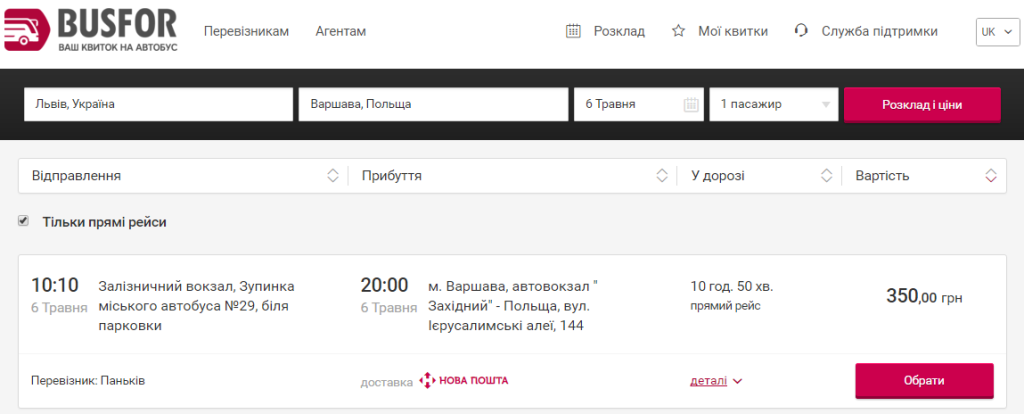The height and width of the screenshot is (414, 1024).
Task: Open the UK language dropdown
Action: pyautogui.click(x=997, y=31)
